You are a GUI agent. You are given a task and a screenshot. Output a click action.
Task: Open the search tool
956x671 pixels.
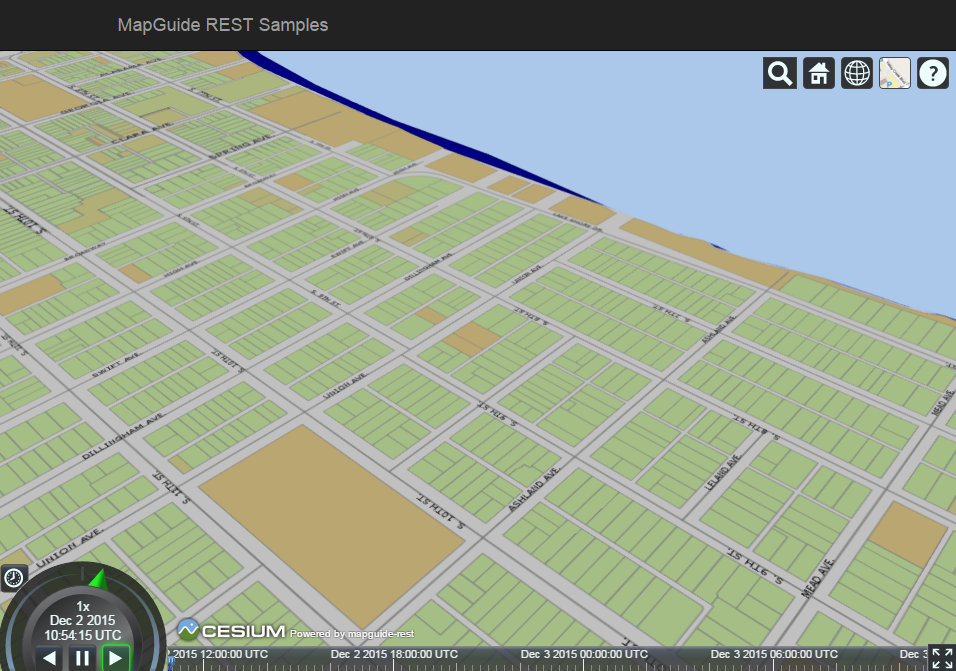(779, 72)
